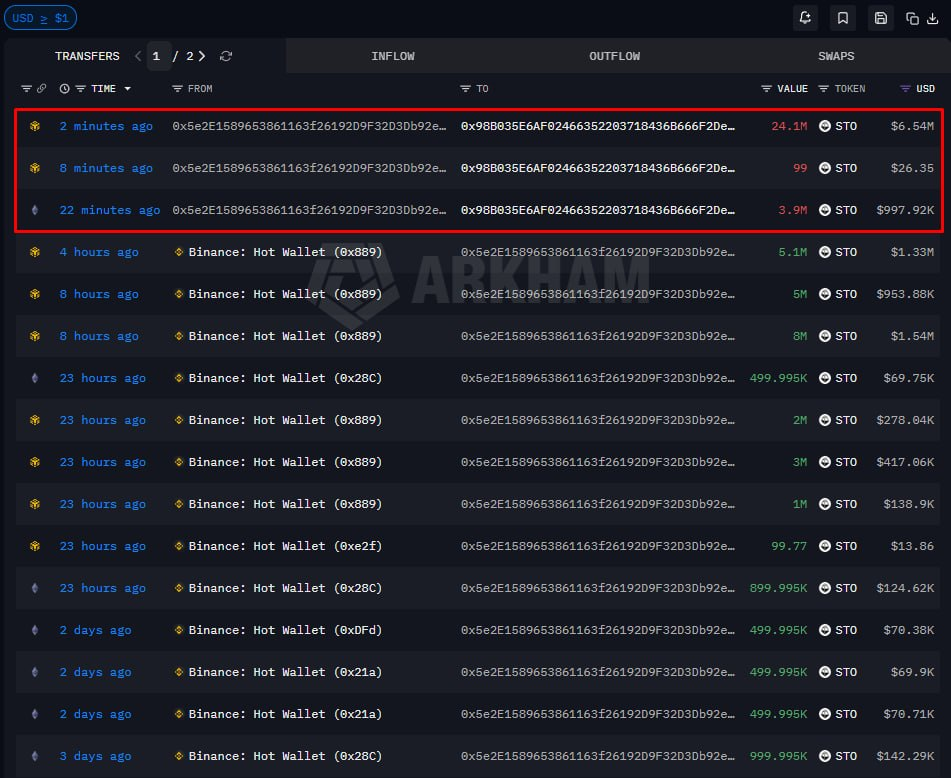Open the SWAPS tab
This screenshot has height=778, width=951.
click(835, 56)
